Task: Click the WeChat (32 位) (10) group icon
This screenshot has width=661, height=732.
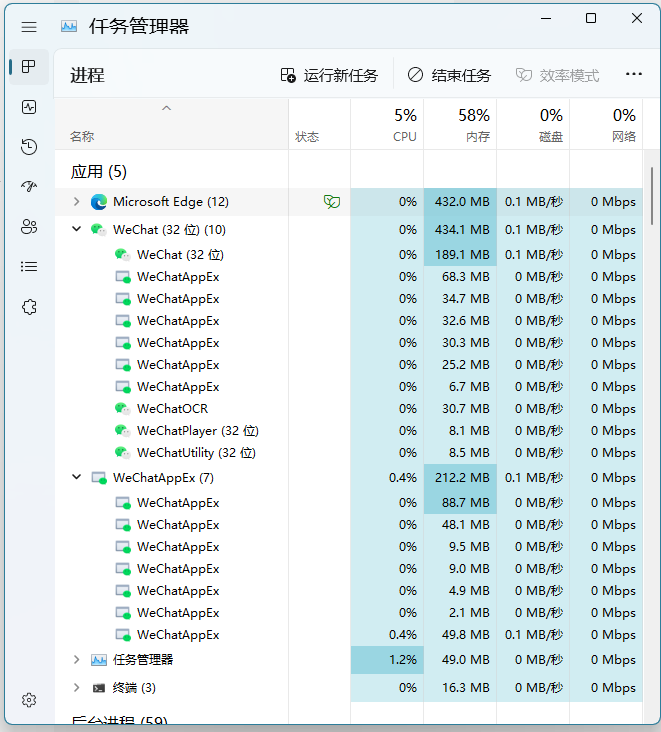Action: (x=98, y=230)
